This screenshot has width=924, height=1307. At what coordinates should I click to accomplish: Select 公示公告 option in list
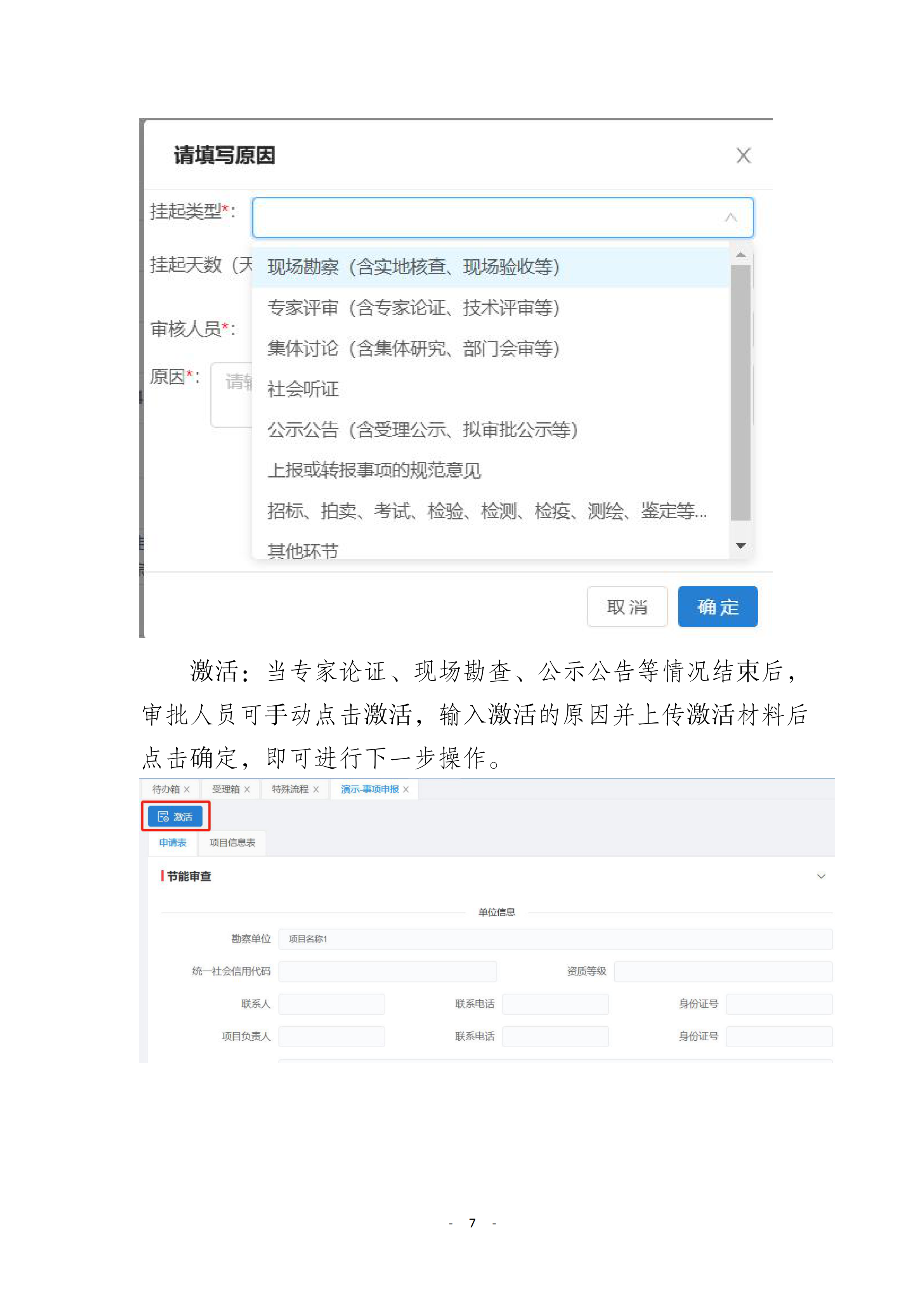[x=422, y=430]
